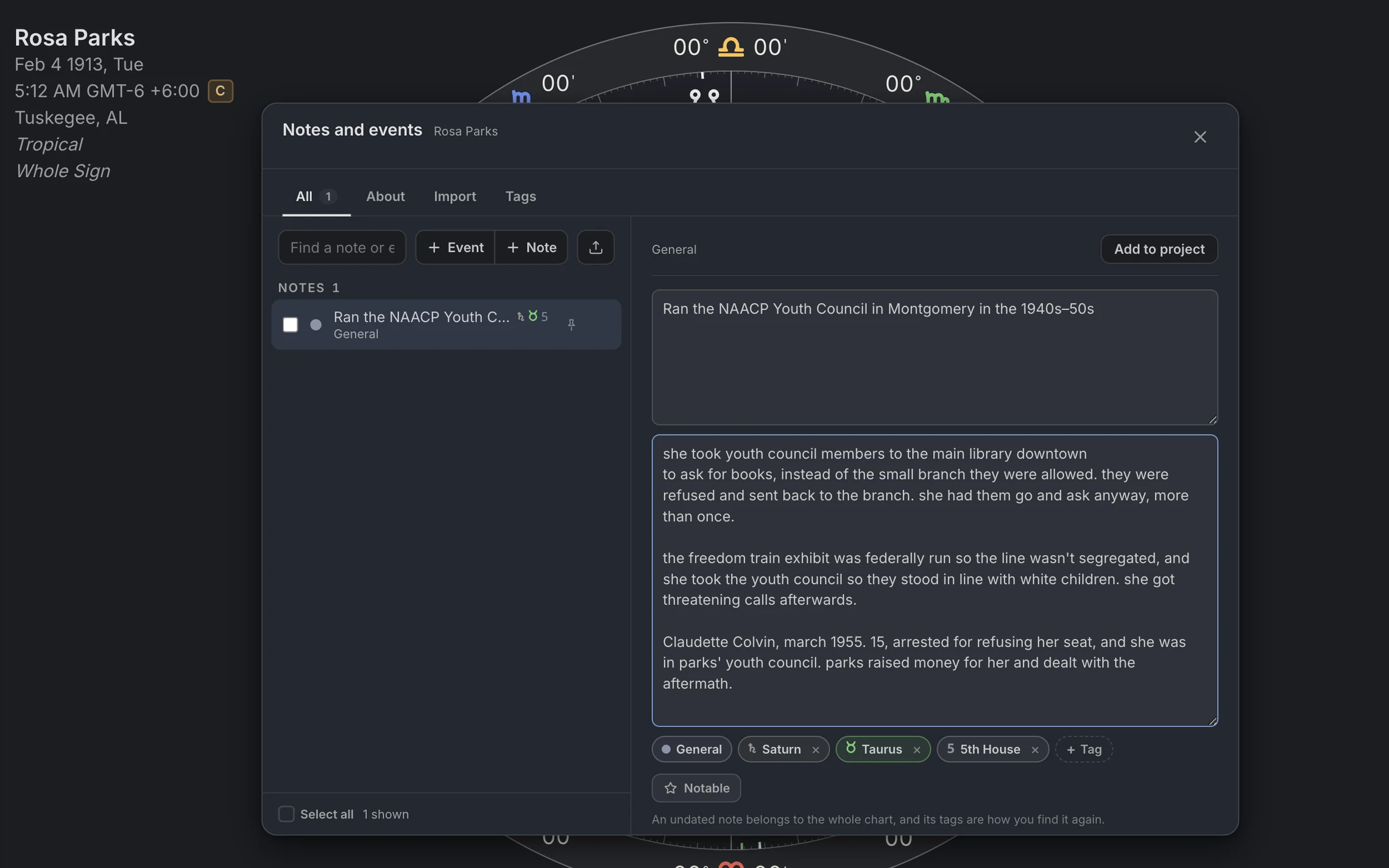Image resolution: width=1389 pixels, height=868 pixels.
Task: Click the Libra symbol atop the chart
Action: (x=730, y=47)
